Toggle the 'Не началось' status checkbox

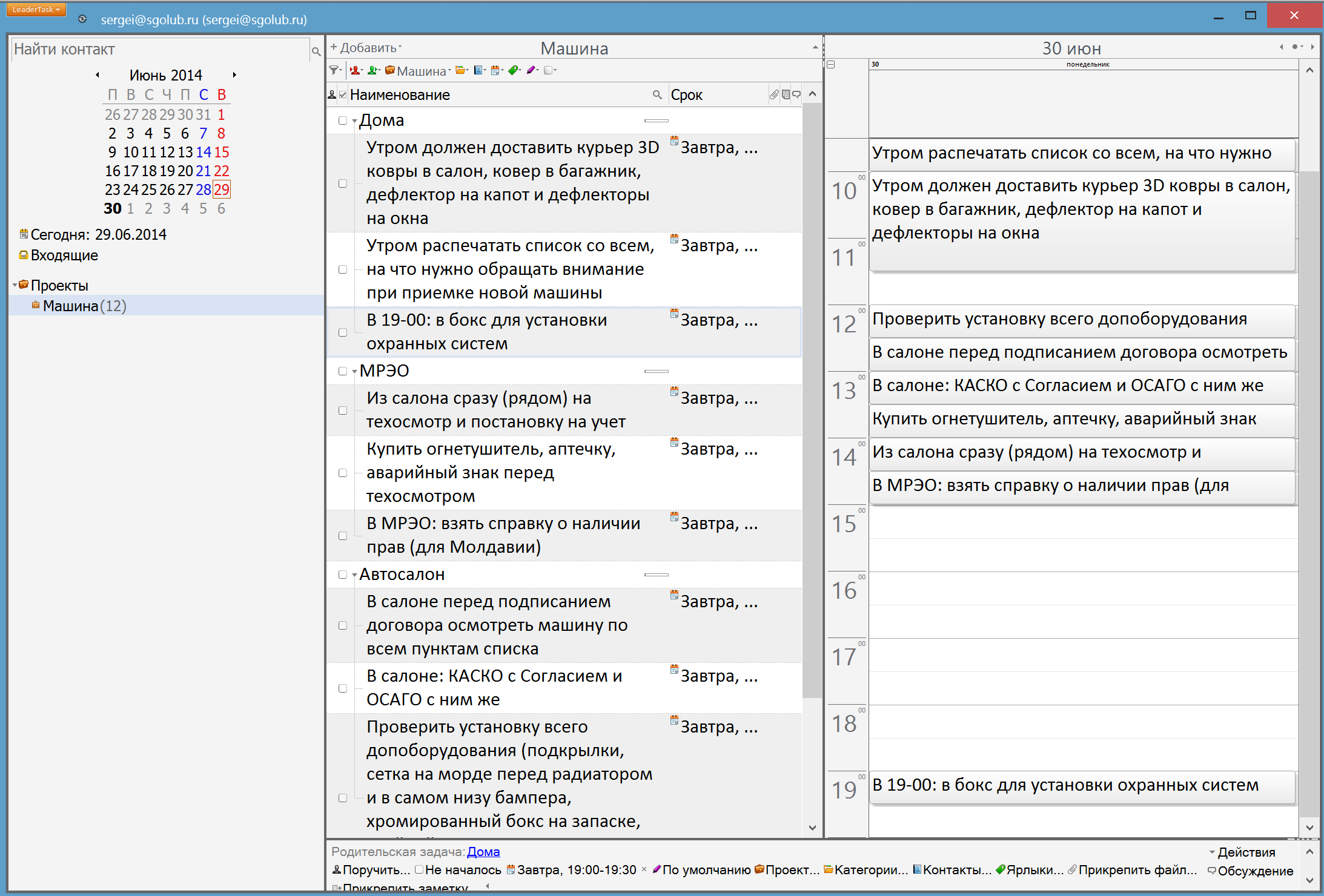tap(419, 870)
